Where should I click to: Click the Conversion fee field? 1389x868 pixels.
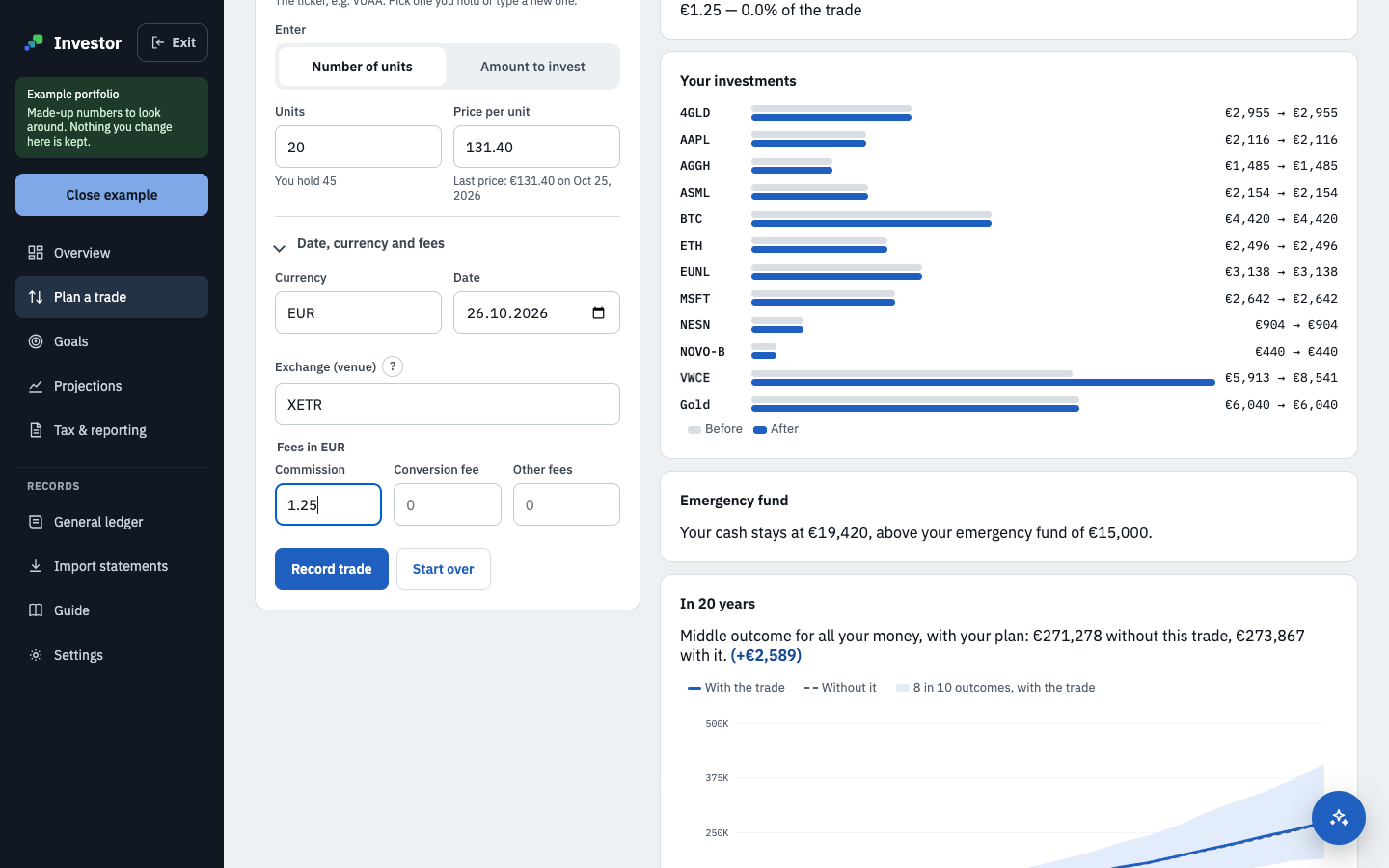[448, 504]
